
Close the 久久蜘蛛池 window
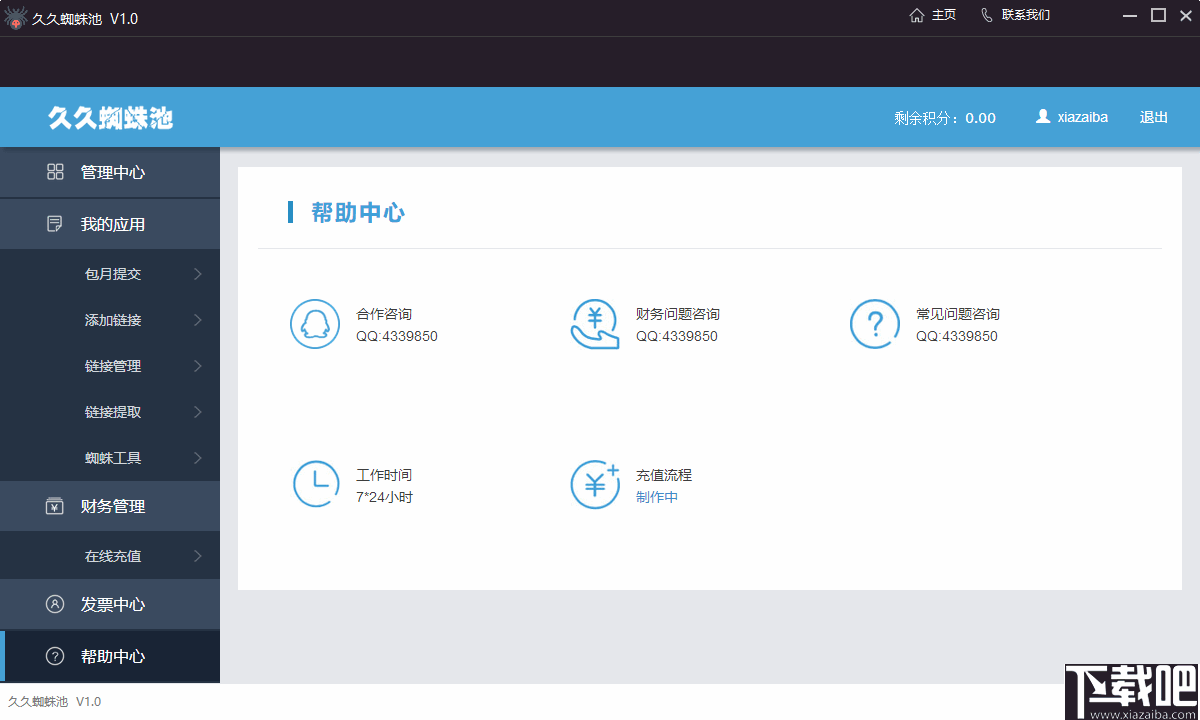click(x=1185, y=15)
